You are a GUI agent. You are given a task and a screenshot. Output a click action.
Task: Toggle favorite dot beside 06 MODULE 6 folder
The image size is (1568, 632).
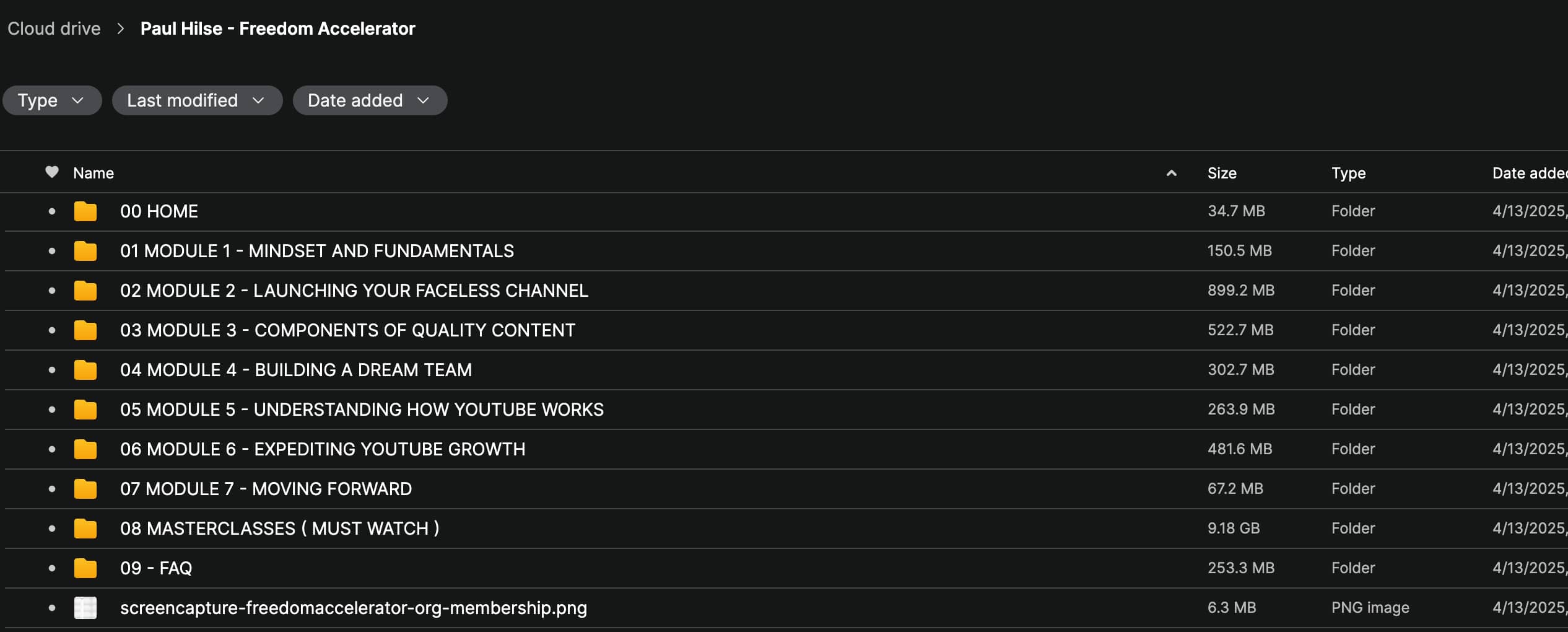(52, 449)
